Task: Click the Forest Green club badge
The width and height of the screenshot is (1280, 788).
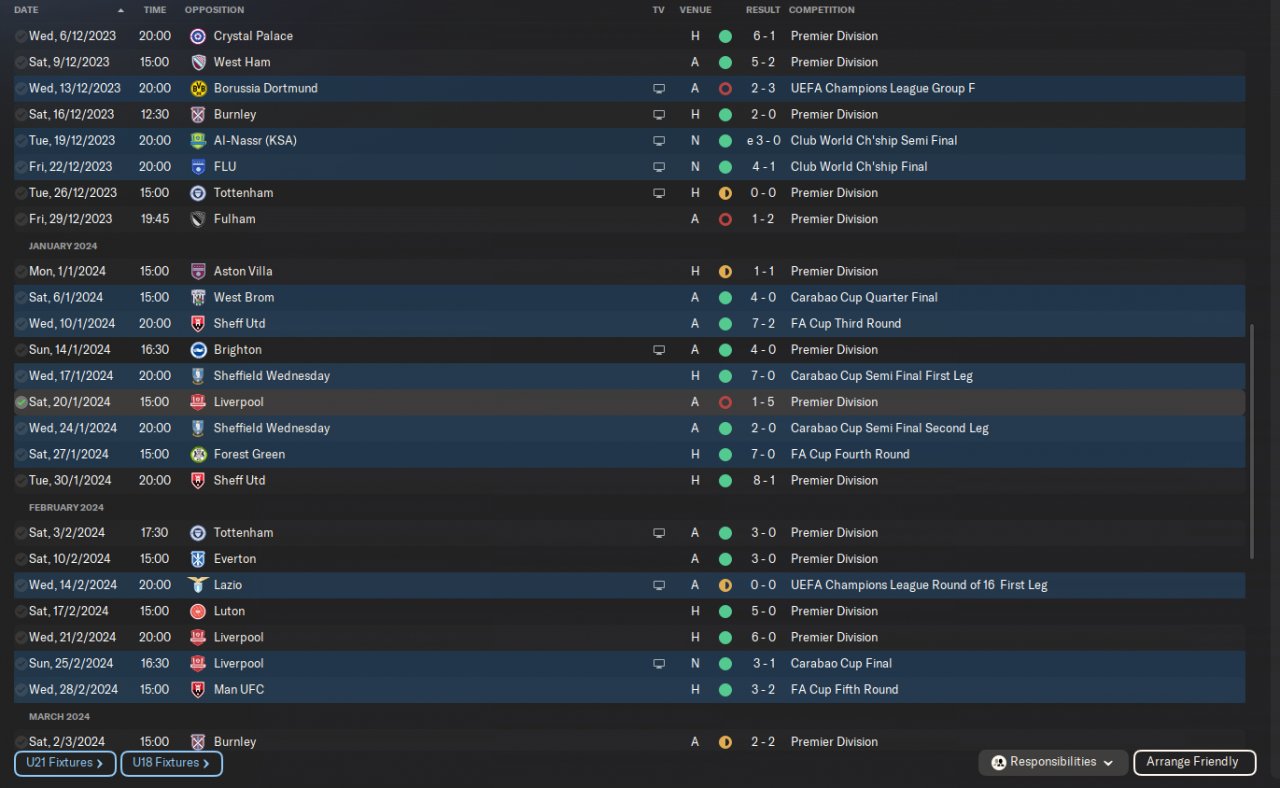Action: (198, 454)
